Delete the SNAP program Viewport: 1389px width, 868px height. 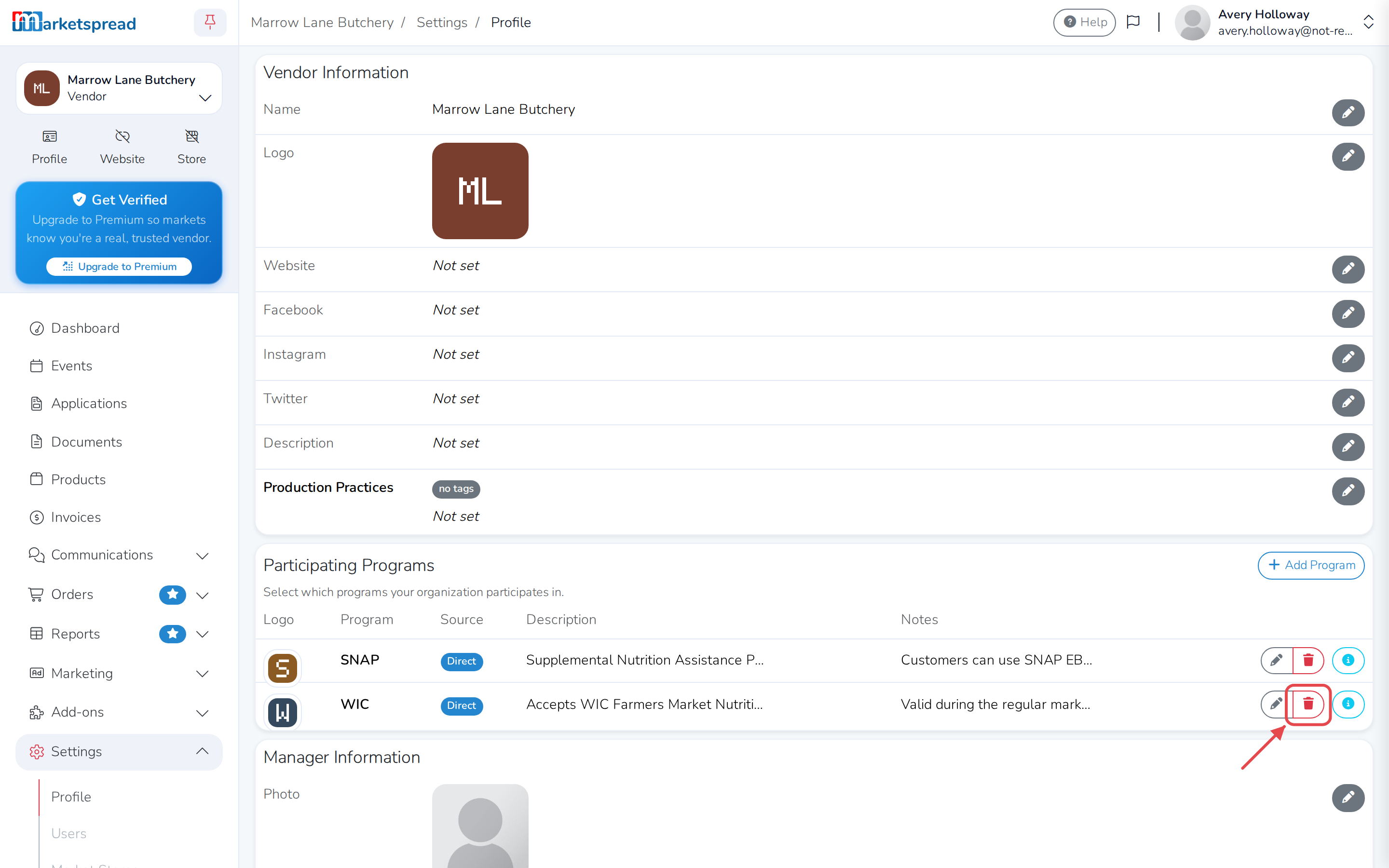point(1308,660)
